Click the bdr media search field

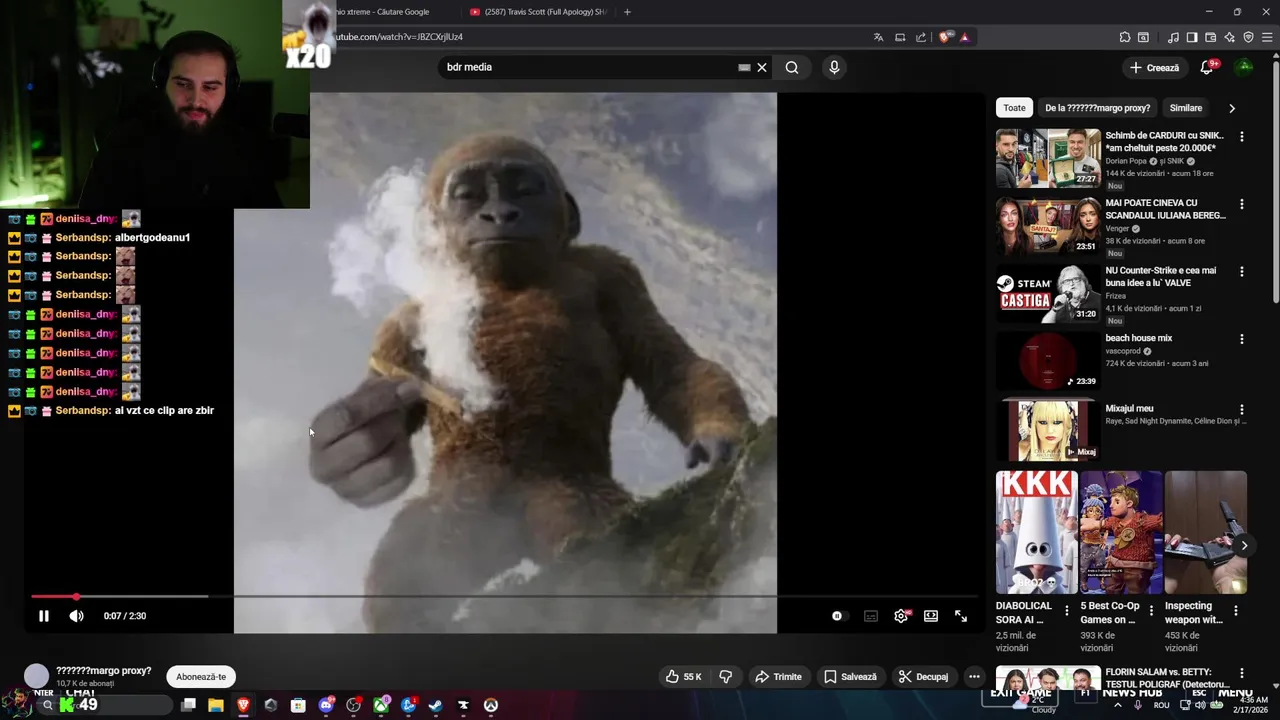pos(590,67)
